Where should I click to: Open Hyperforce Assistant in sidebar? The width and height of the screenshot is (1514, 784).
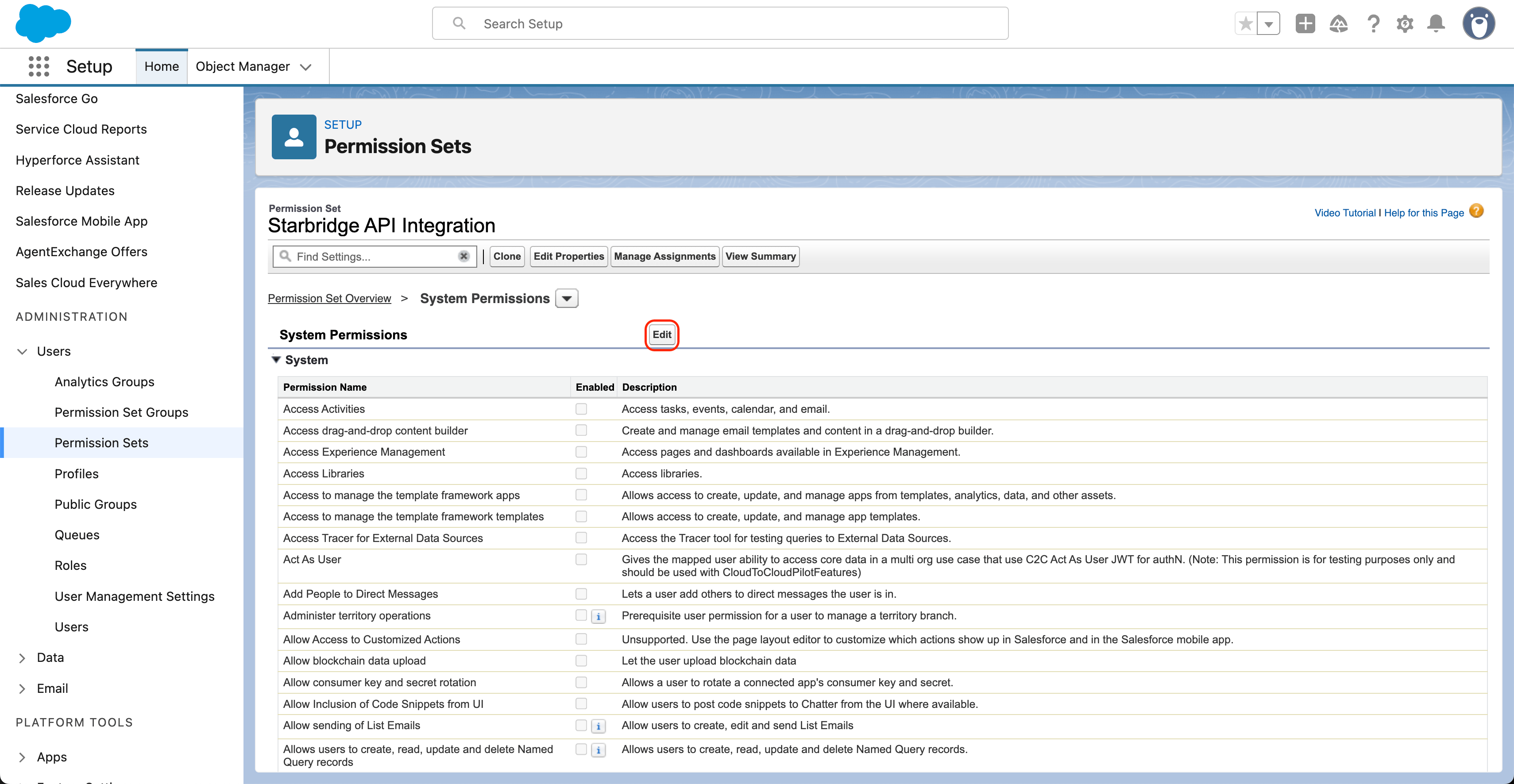77,160
